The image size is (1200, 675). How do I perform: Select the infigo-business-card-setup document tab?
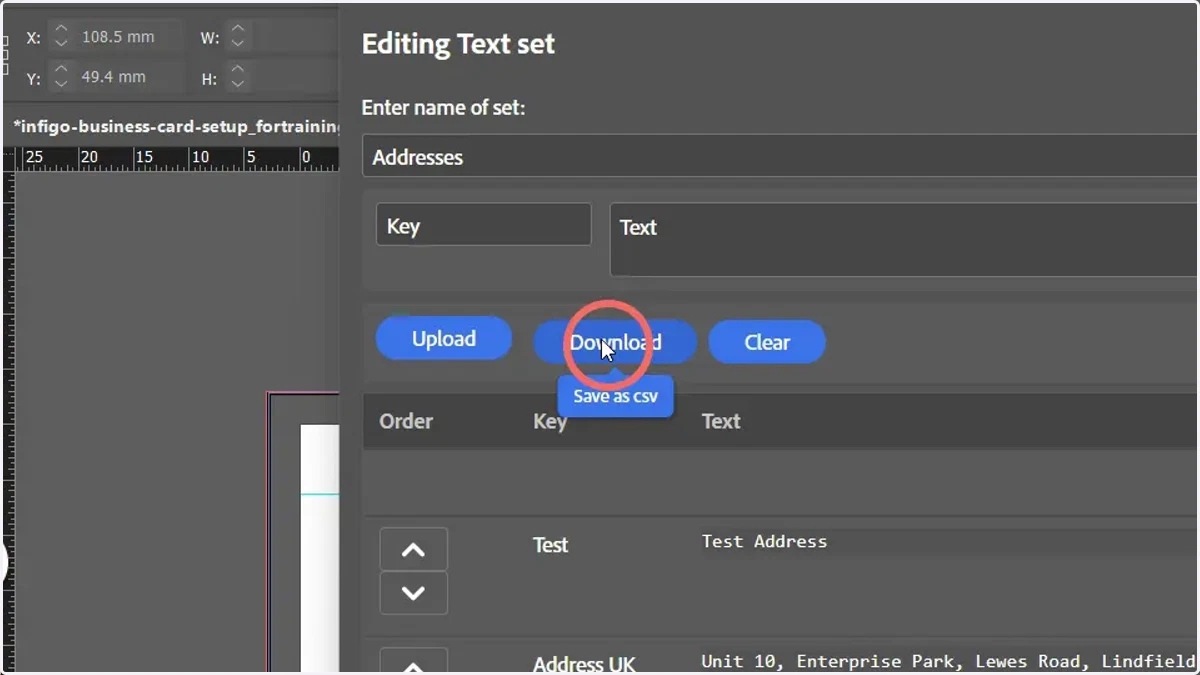tap(176, 127)
